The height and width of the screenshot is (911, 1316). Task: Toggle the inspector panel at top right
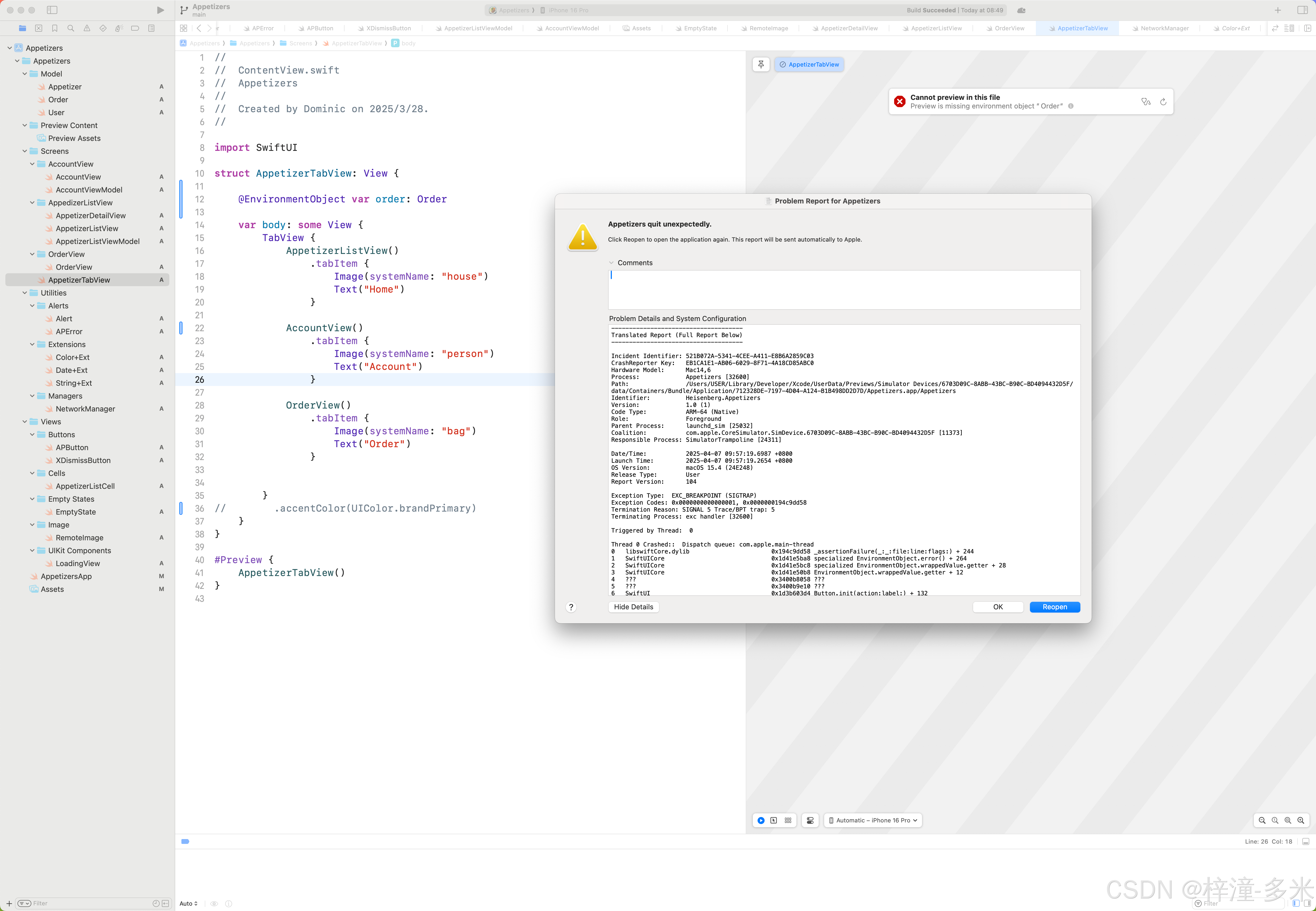click(x=1302, y=10)
